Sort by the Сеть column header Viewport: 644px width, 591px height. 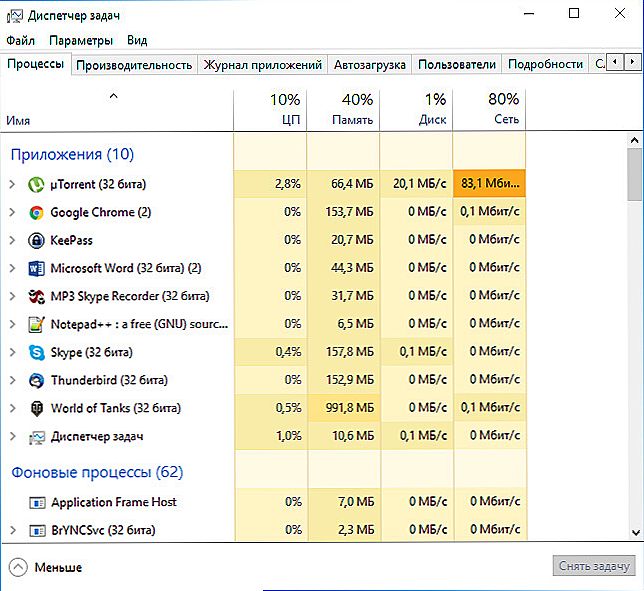489,110
